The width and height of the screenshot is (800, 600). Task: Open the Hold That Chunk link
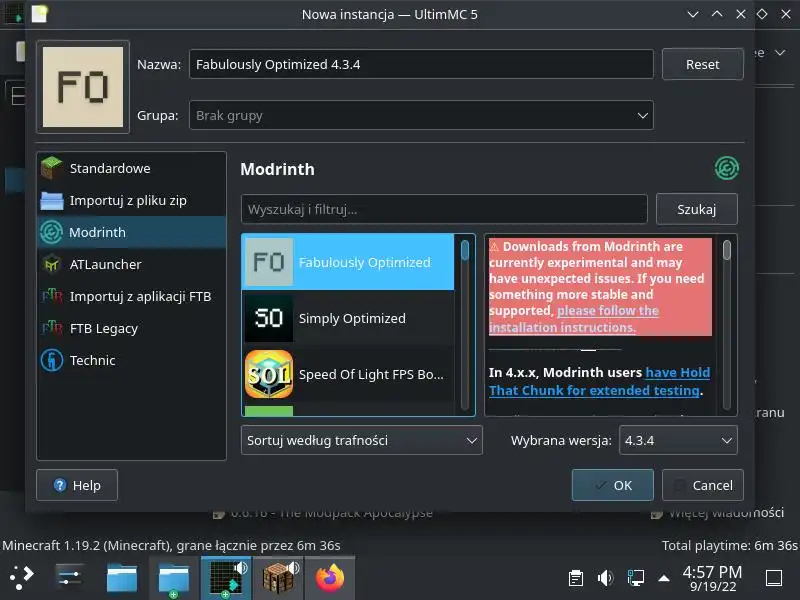(599, 382)
